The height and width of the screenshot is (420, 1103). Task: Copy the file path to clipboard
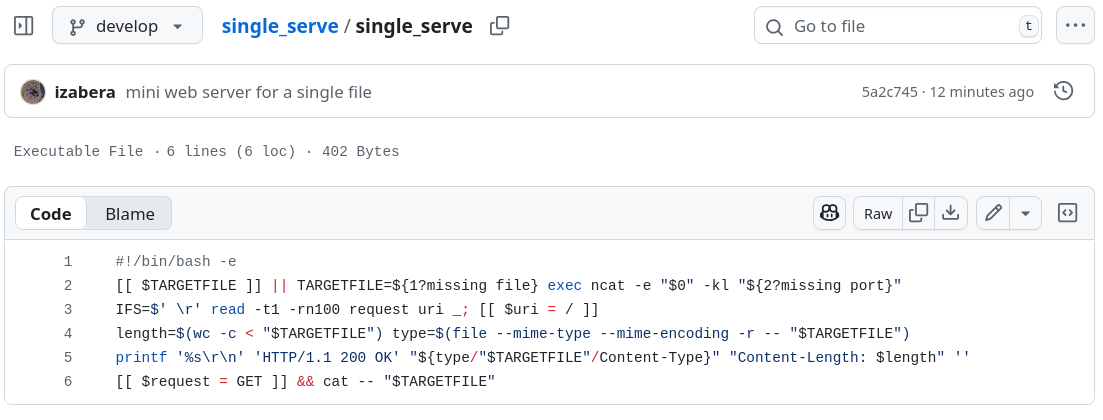pos(500,26)
